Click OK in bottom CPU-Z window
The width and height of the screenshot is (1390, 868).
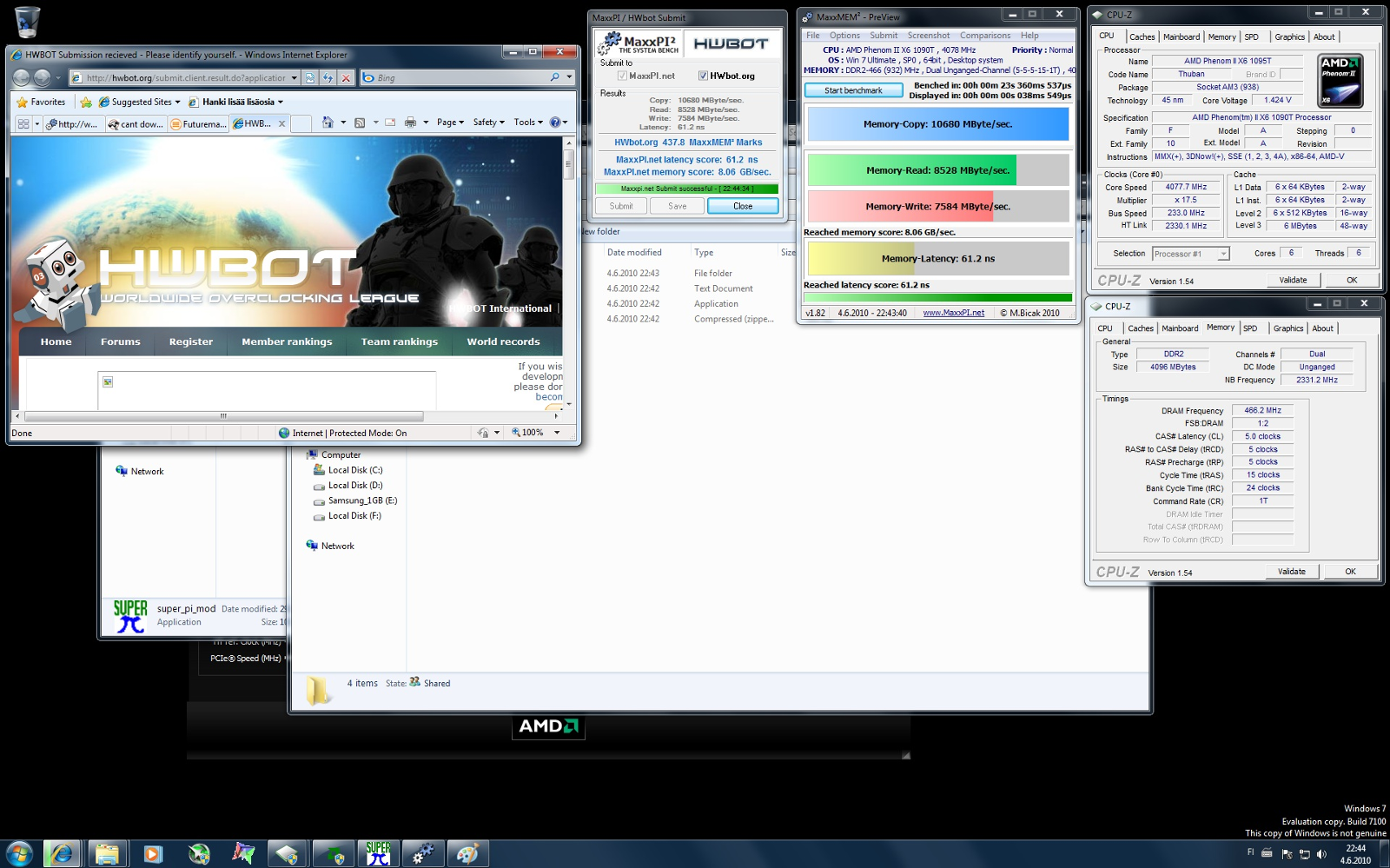coord(1350,571)
